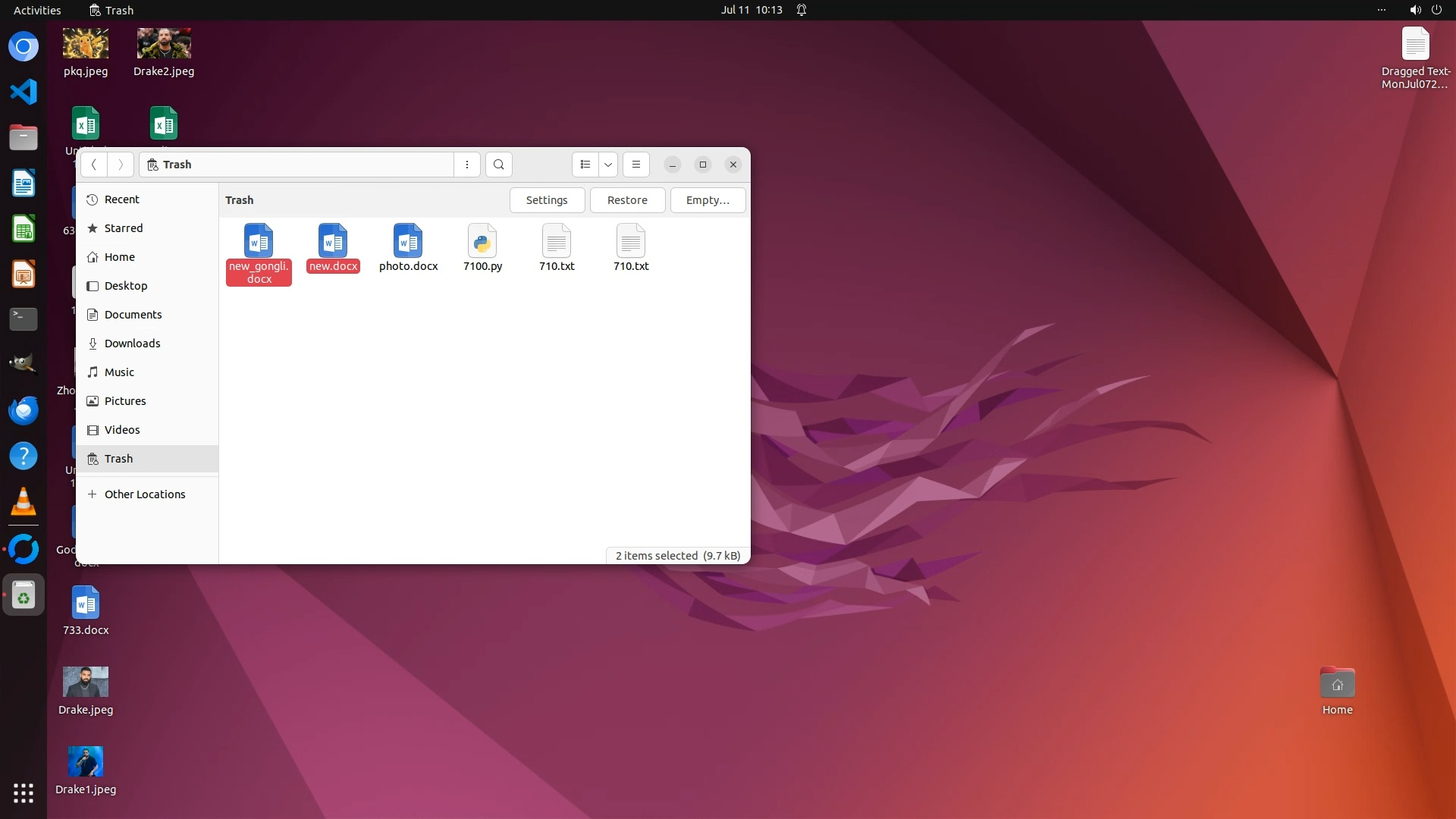This screenshot has height=819, width=1456.
Task: Open Downloads in the sidebar
Action: pyautogui.click(x=132, y=344)
